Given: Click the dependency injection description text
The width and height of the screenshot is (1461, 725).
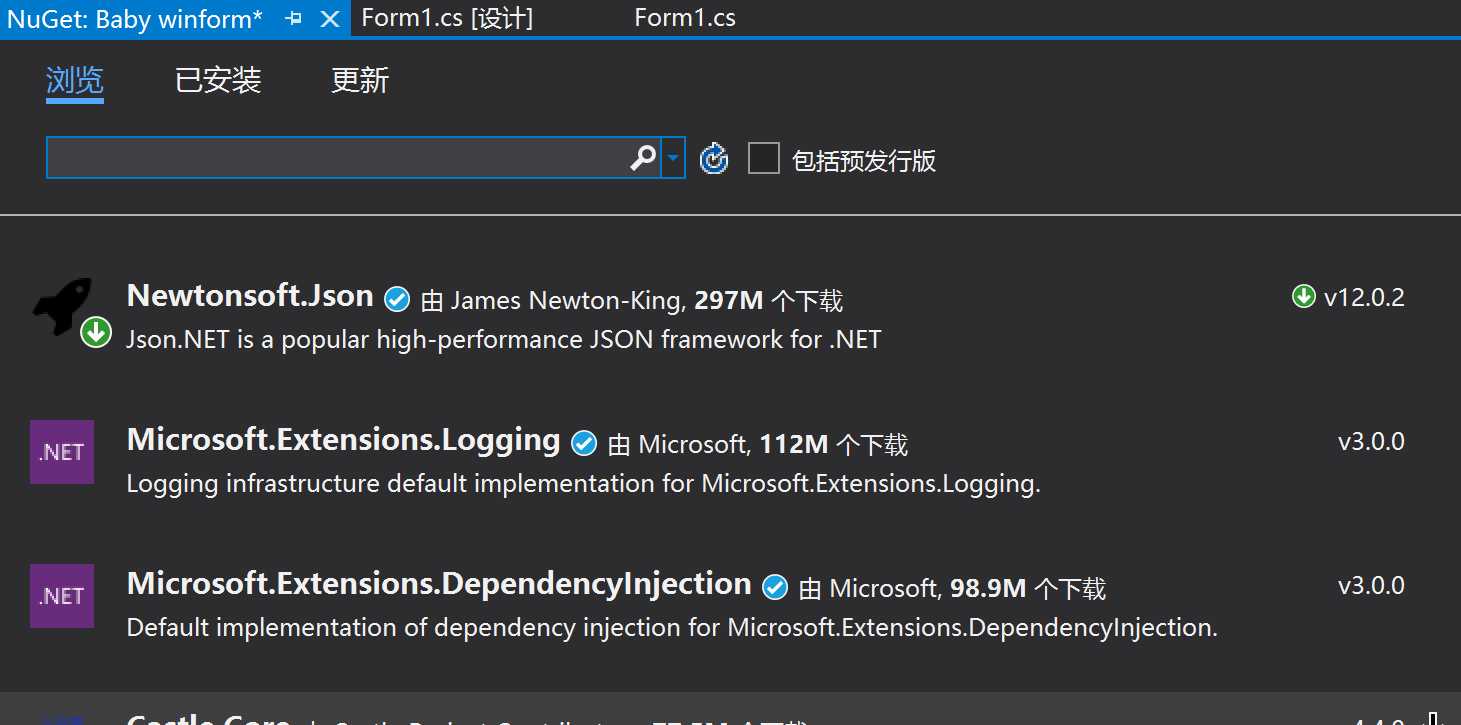Looking at the screenshot, I should coord(672,628).
